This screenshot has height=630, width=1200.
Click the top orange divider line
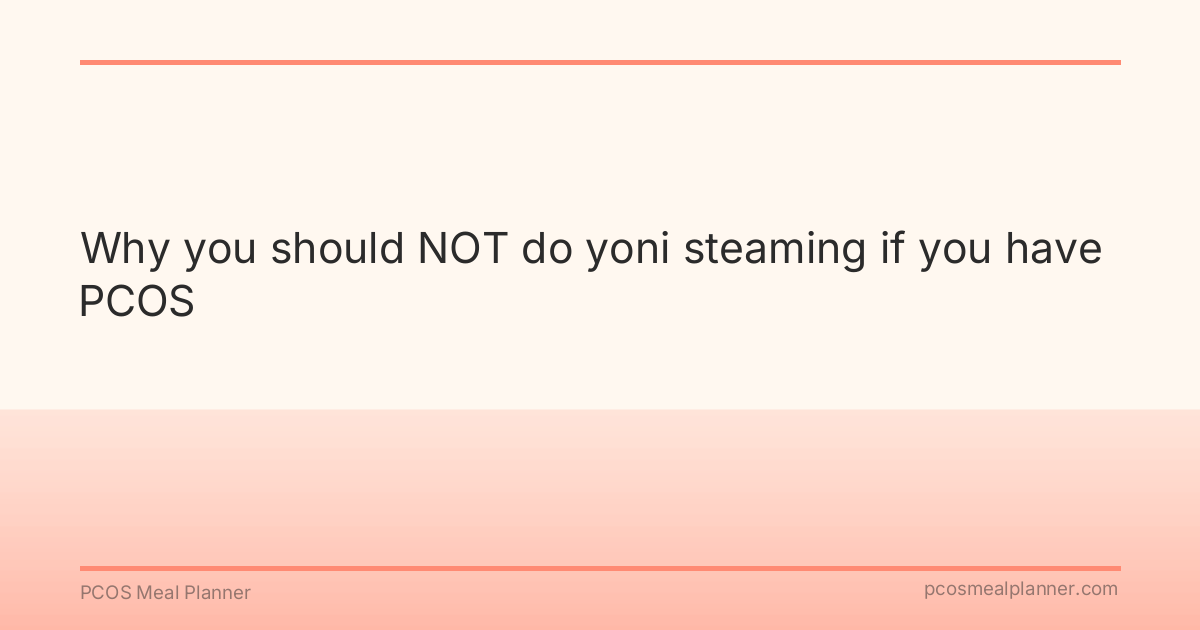click(600, 62)
